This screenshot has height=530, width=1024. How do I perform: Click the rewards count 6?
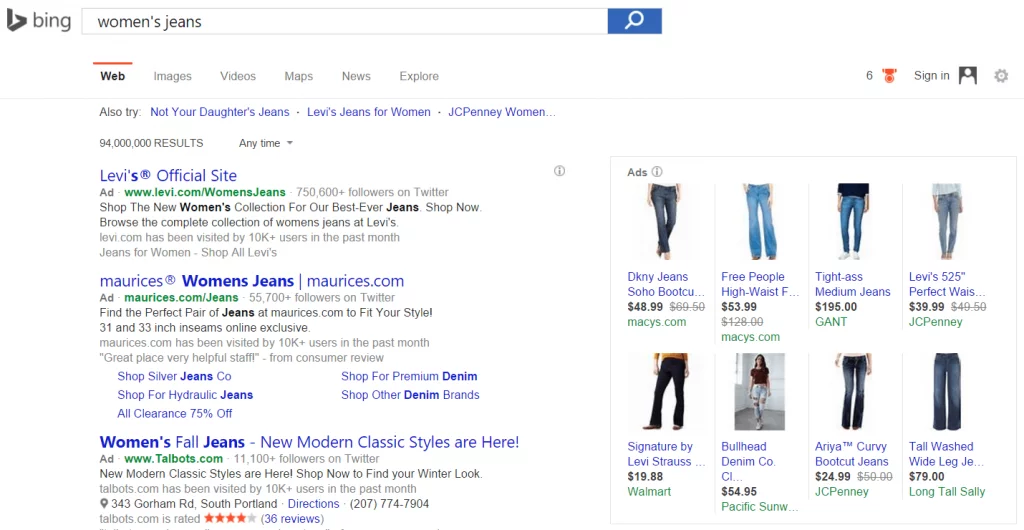tap(869, 76)
